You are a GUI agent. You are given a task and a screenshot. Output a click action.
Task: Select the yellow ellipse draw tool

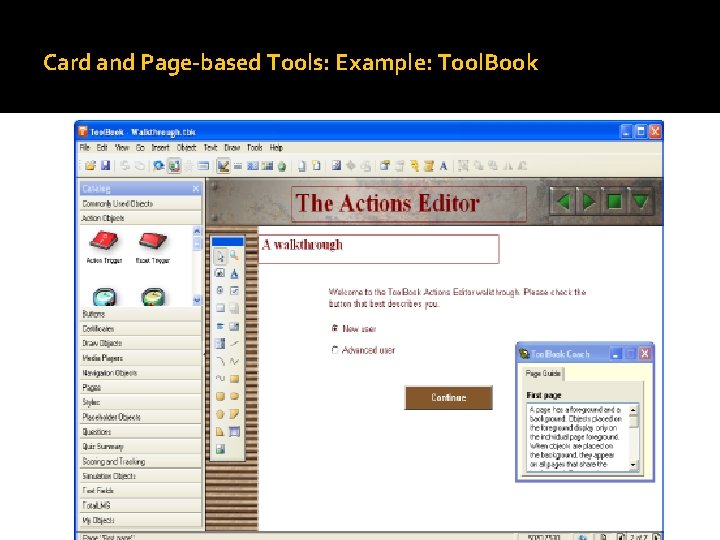[234, 396]
